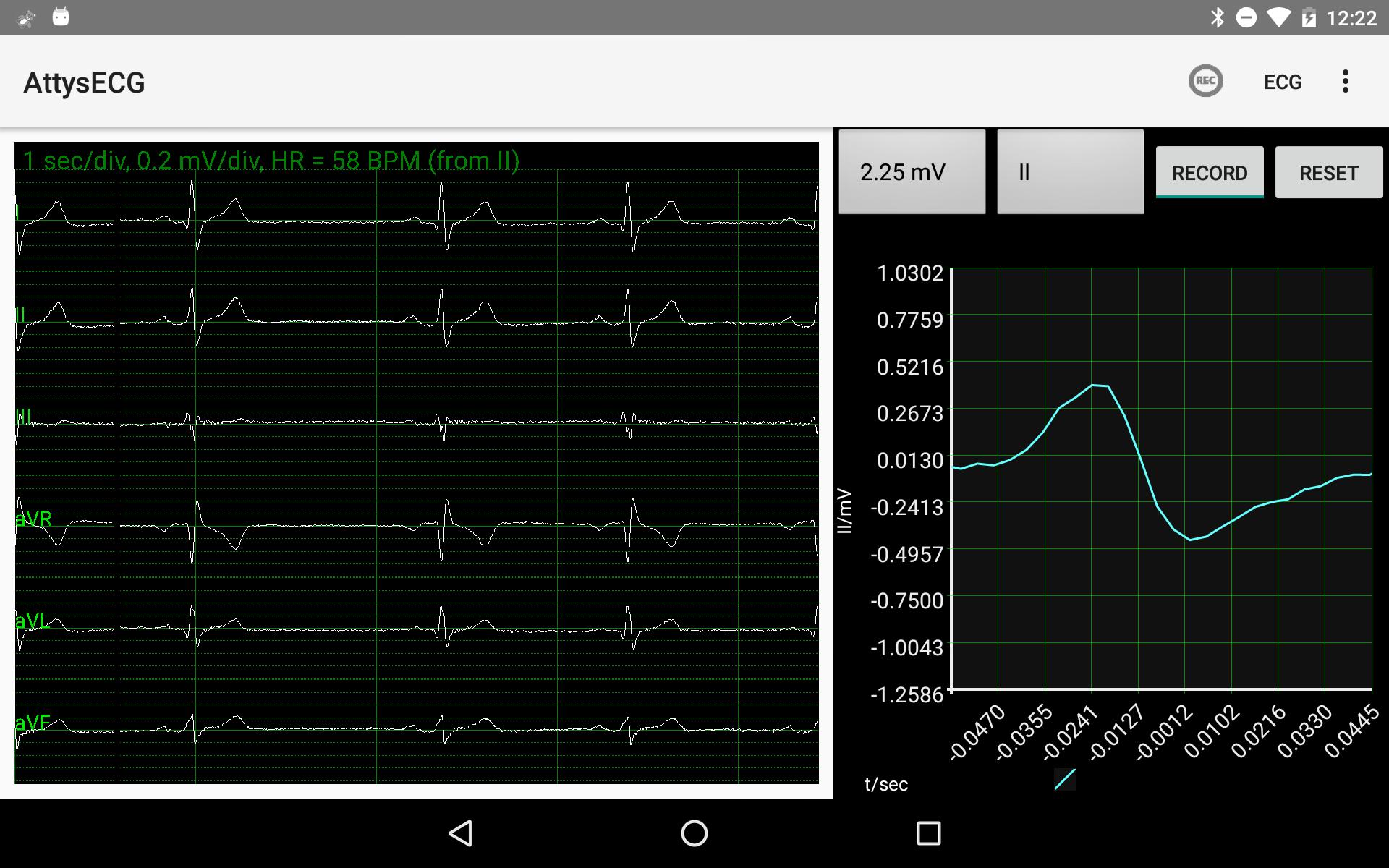Viewport: 1389px width, 868px height.
Task: Click the 0.0445 x-axis tick label
Action: click(1351, 731)
